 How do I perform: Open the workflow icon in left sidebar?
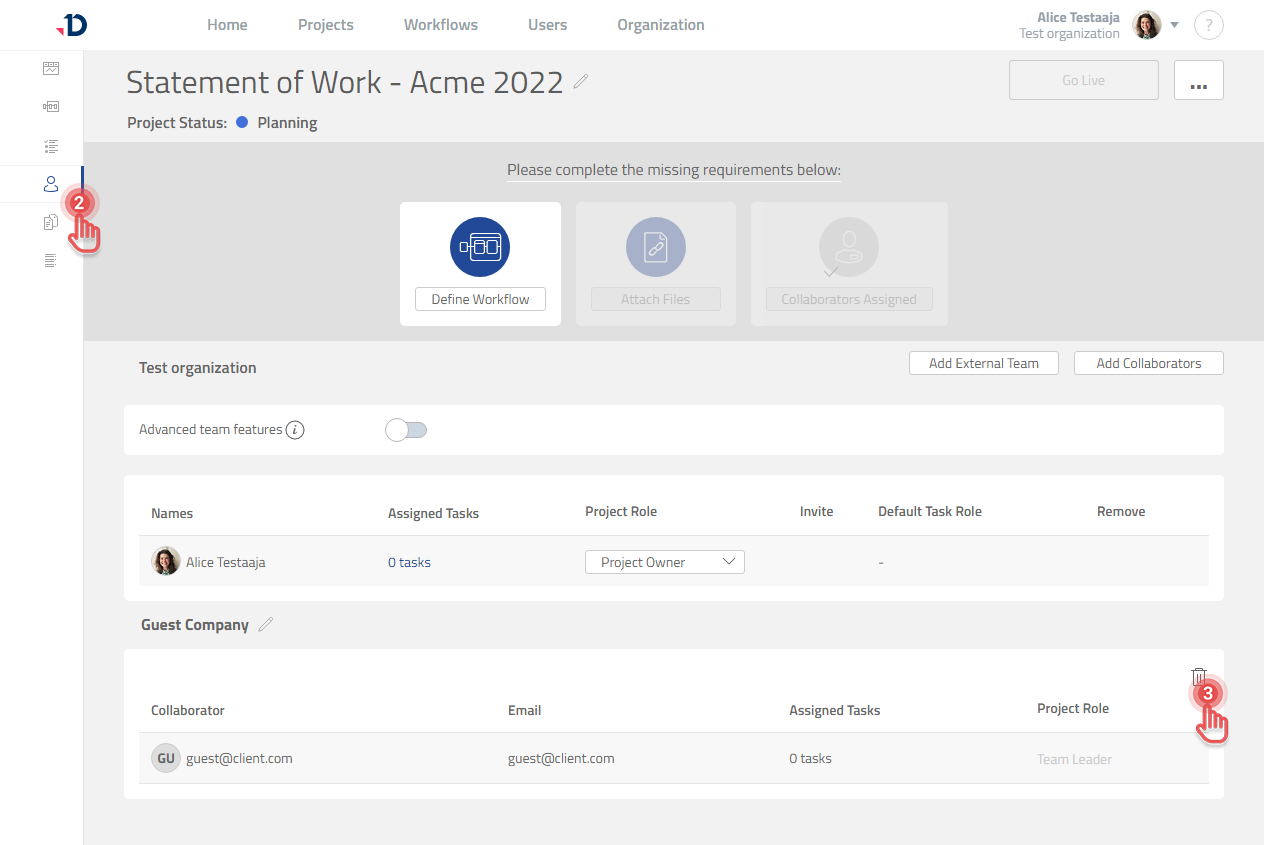[51, 107]
